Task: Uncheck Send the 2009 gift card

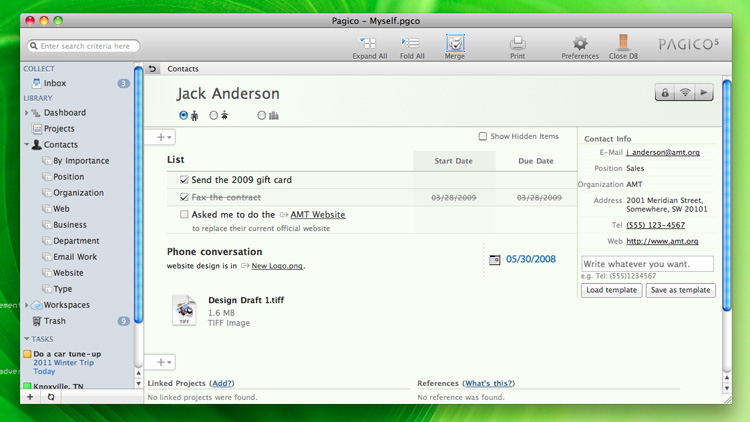Action: click(184, 180)
